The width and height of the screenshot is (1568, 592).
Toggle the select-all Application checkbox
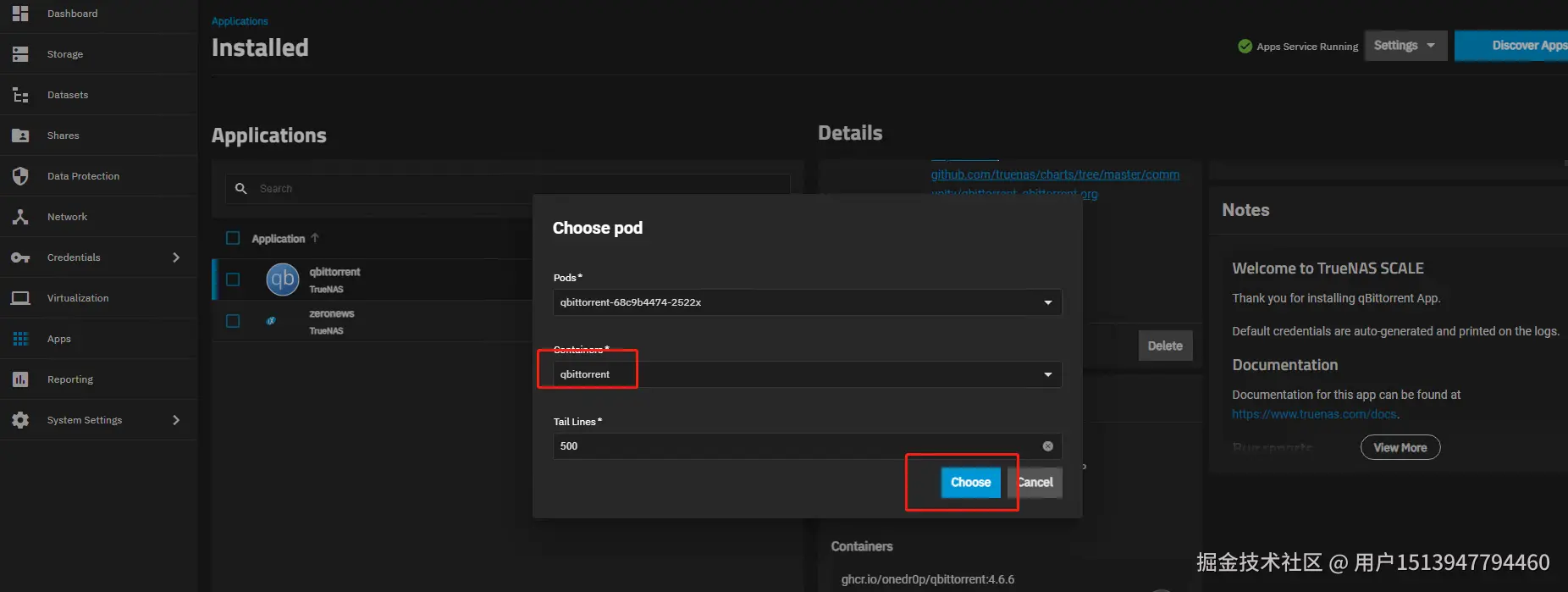click(233, 239)
